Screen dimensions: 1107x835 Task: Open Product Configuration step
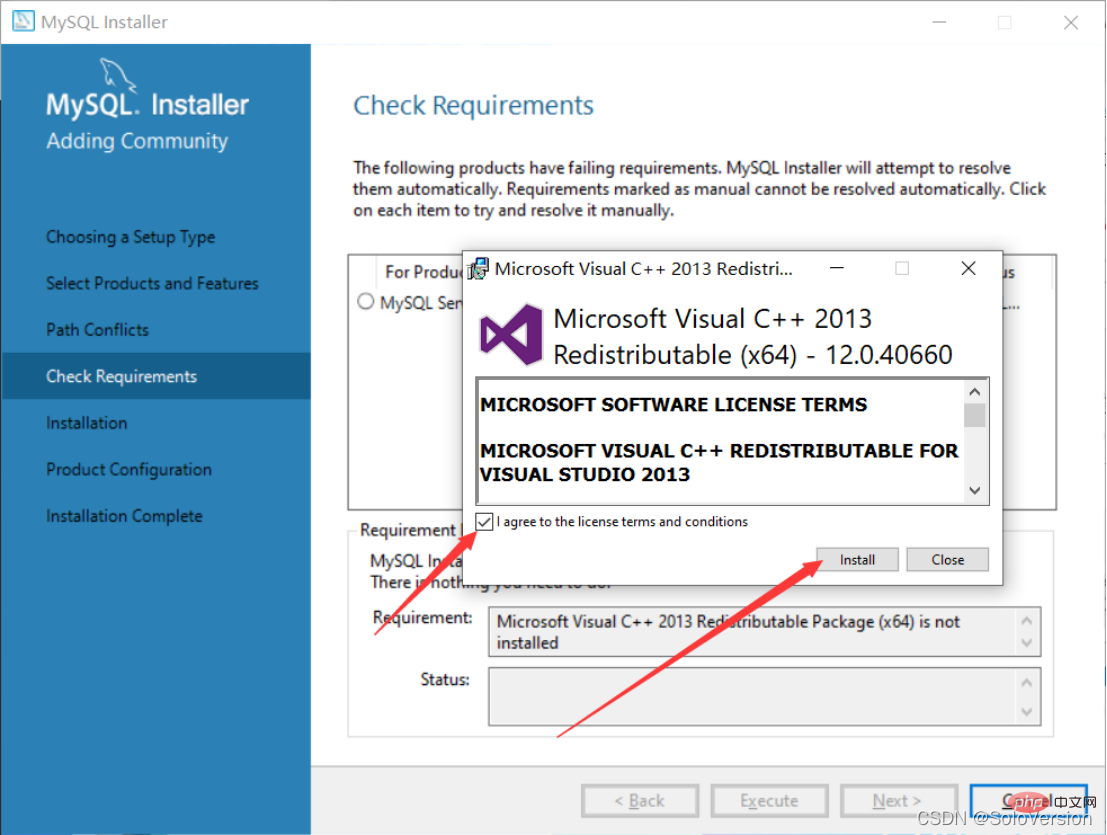coord(129,470)
